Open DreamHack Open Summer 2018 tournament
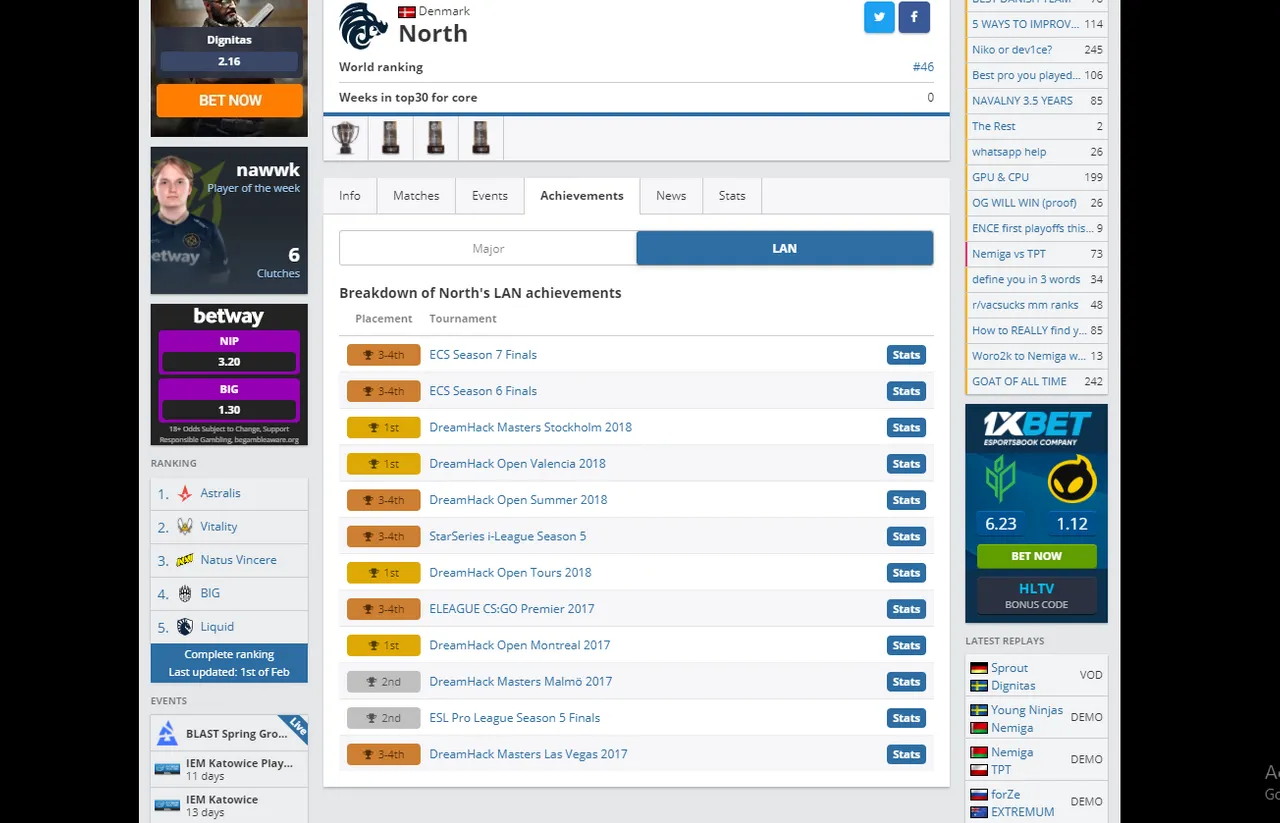1280x823 pixels. 518,500
